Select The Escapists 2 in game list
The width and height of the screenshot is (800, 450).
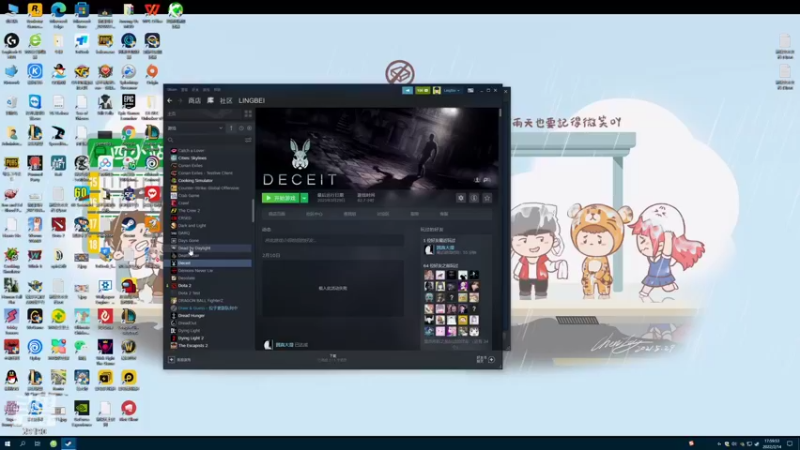click(x=193, y=345)
